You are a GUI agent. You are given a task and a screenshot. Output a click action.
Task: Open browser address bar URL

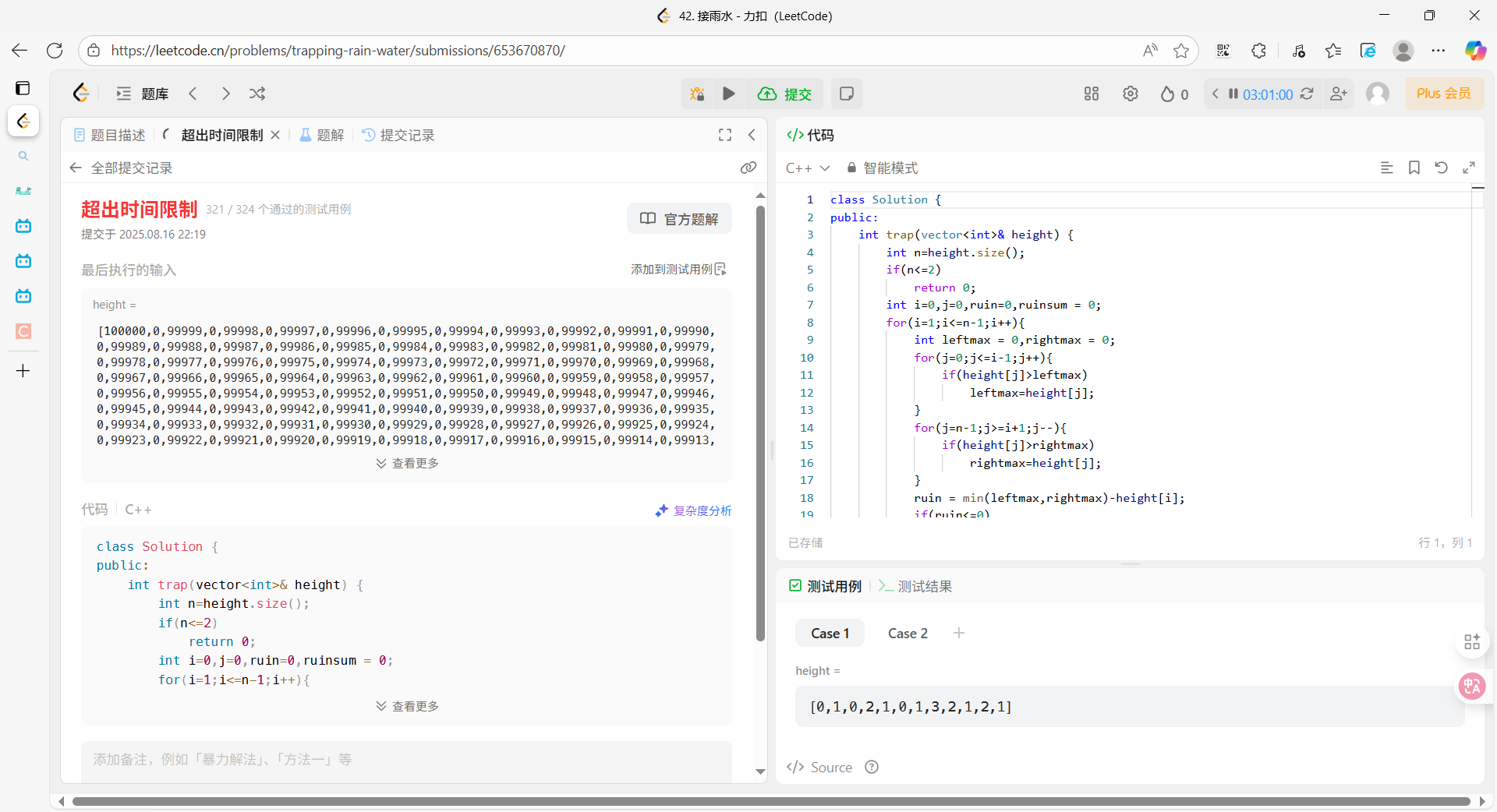tap(338, 51)
